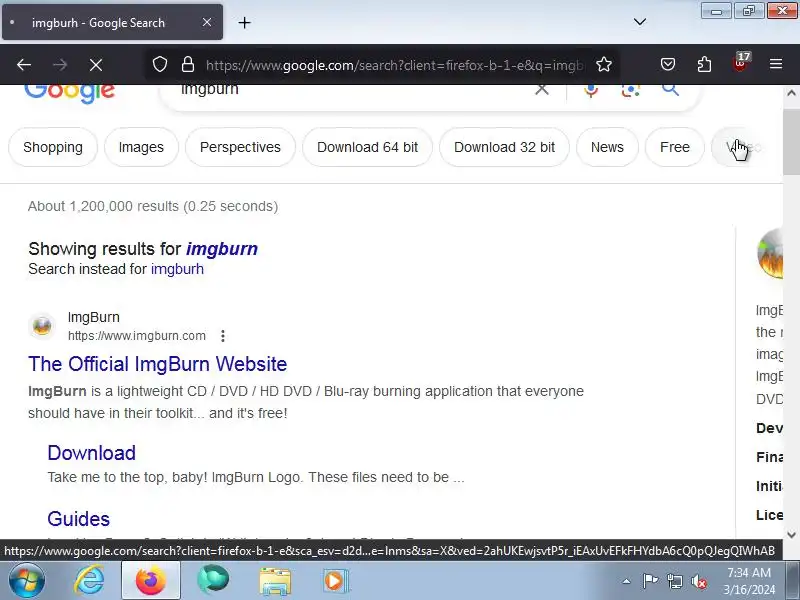Open the clock showing 7:34 AM
Screen dimensions: 800x600
pyautogui.click(x=749, y=581)
